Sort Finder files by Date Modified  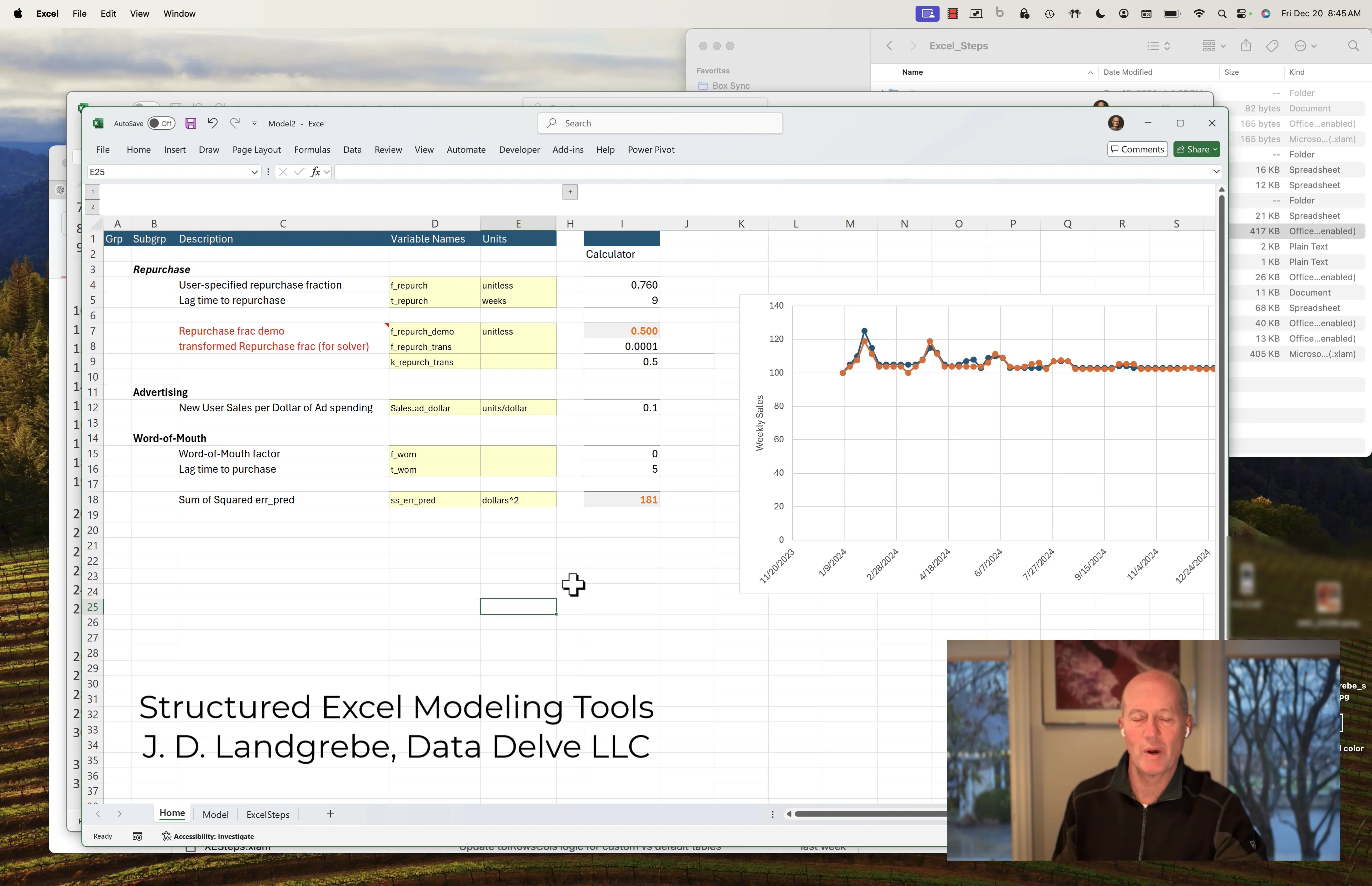1127,72
